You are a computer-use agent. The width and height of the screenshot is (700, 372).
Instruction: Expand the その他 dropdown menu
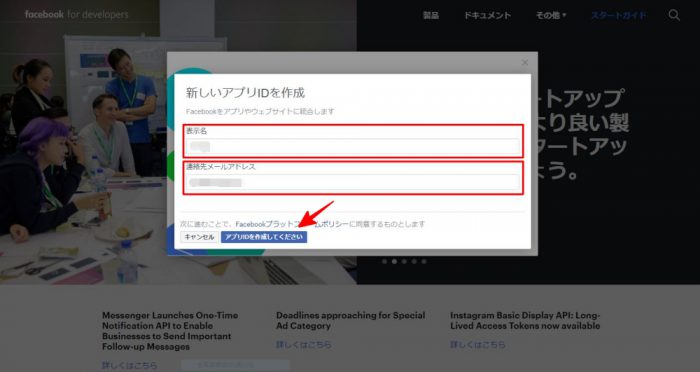pyautogui.click(x=551, y=15)
